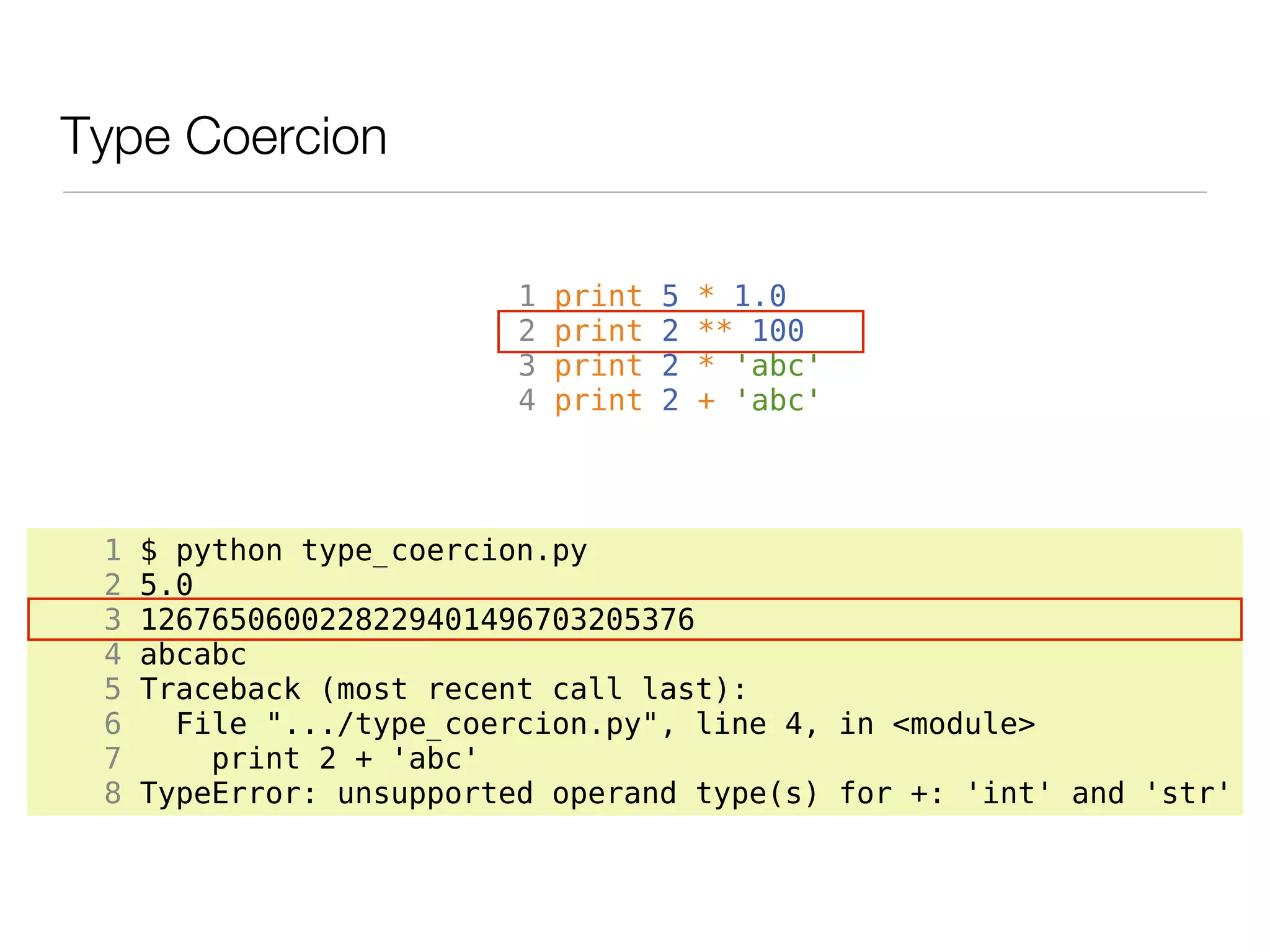1270x952 pixels.
Task: Click the 'abcabc' output line
Action: pyautogui.click(x=193, y=654)
